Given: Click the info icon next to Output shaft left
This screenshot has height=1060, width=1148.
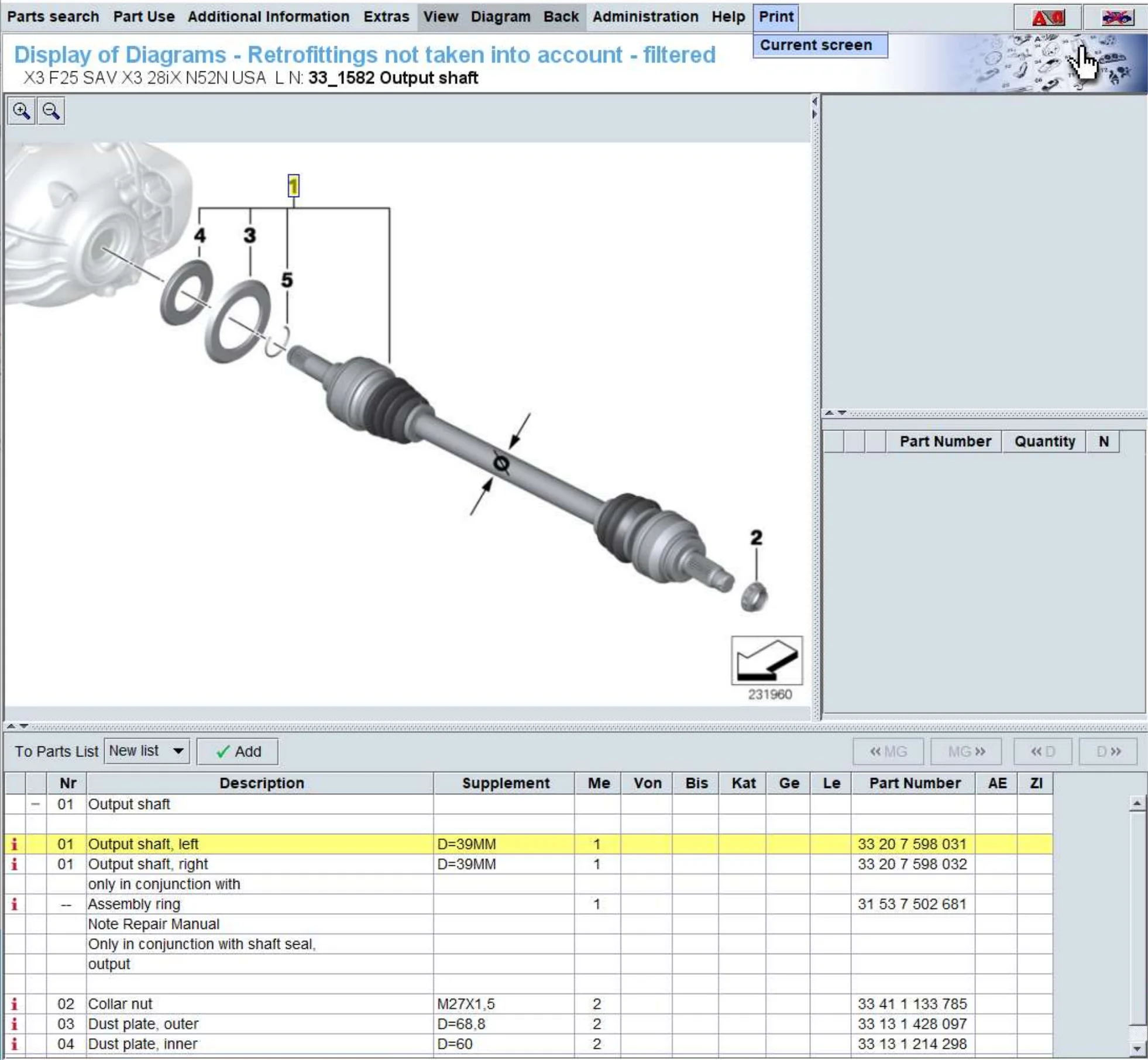Looking at the screenshot, I should tap(14, 843).
